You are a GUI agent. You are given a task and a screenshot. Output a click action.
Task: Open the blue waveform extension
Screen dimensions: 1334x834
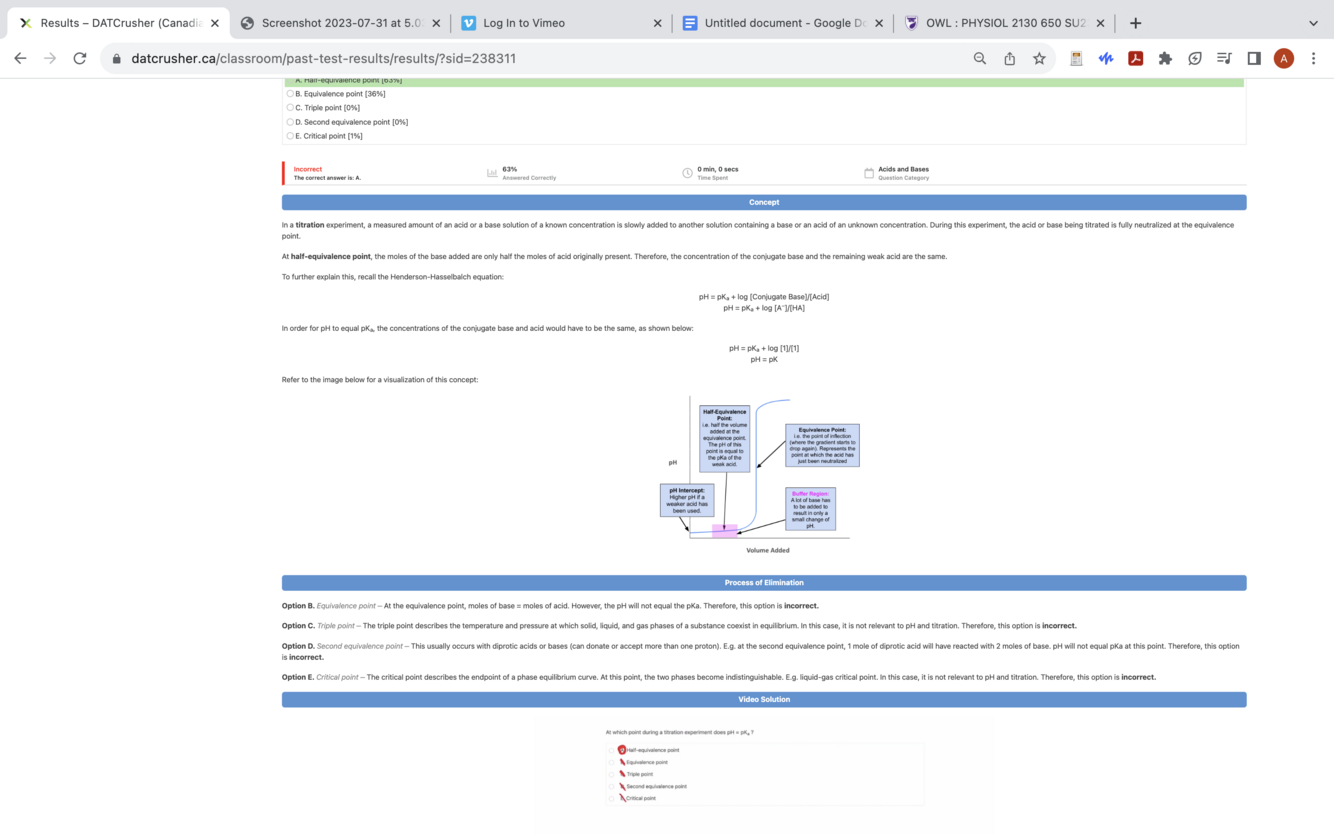[x=1106, y=58]
